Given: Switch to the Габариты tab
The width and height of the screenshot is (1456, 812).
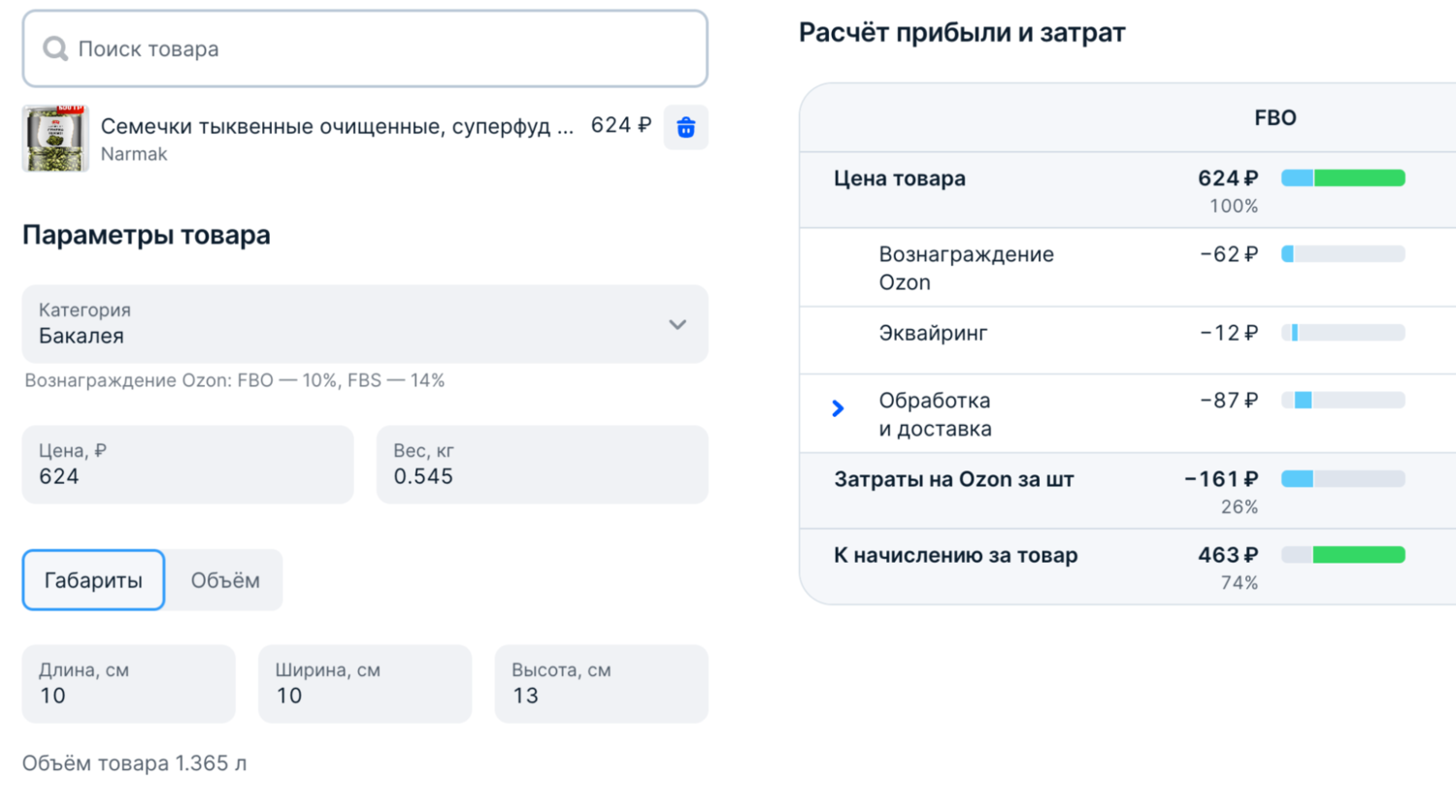Looking at the screenshot, I should [93, 580].
